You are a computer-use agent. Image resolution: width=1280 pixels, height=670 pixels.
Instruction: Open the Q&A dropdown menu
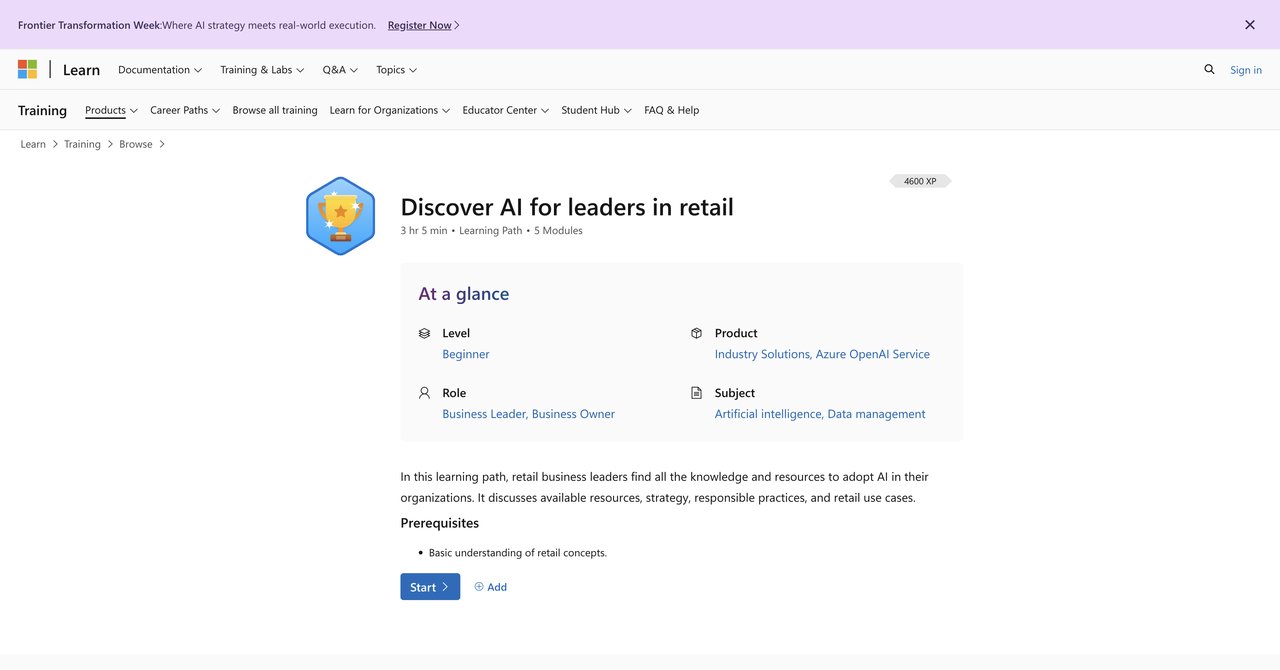pyautogui.click(x=340, y=70)
